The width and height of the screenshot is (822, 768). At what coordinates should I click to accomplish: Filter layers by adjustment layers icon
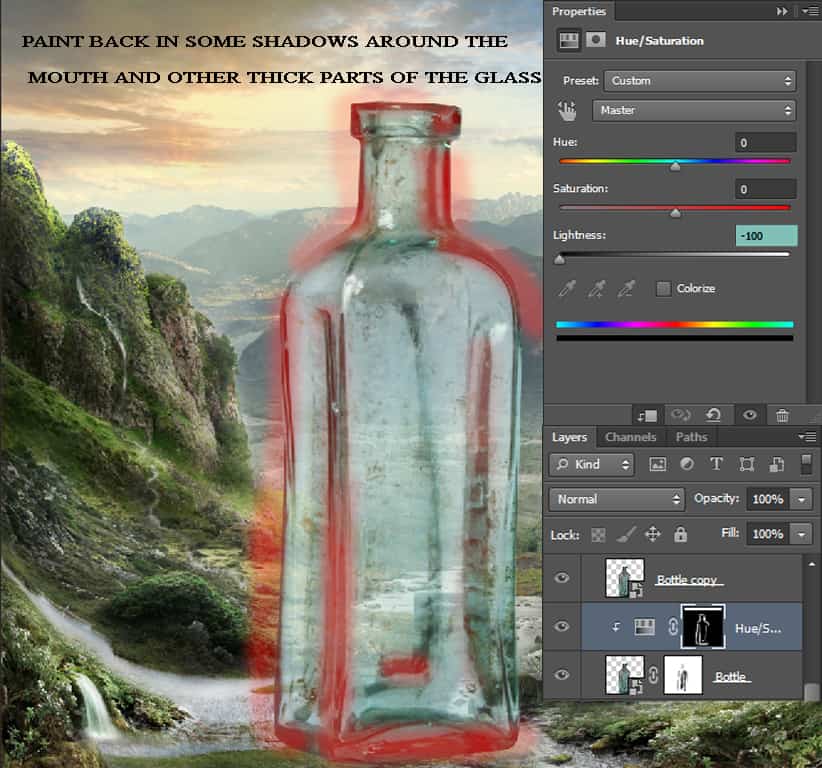click(x=687, y=464)
